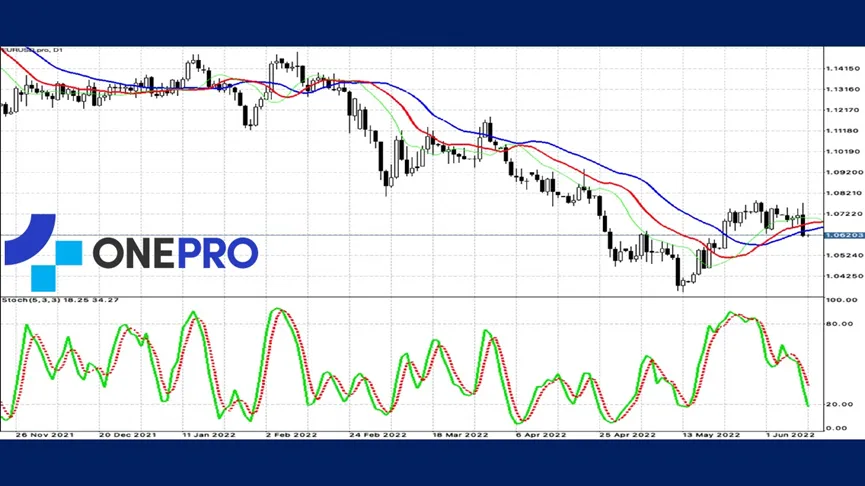Click the 11 Jan 2022 date label
This screenshot has height=486, width=865.
209,435
